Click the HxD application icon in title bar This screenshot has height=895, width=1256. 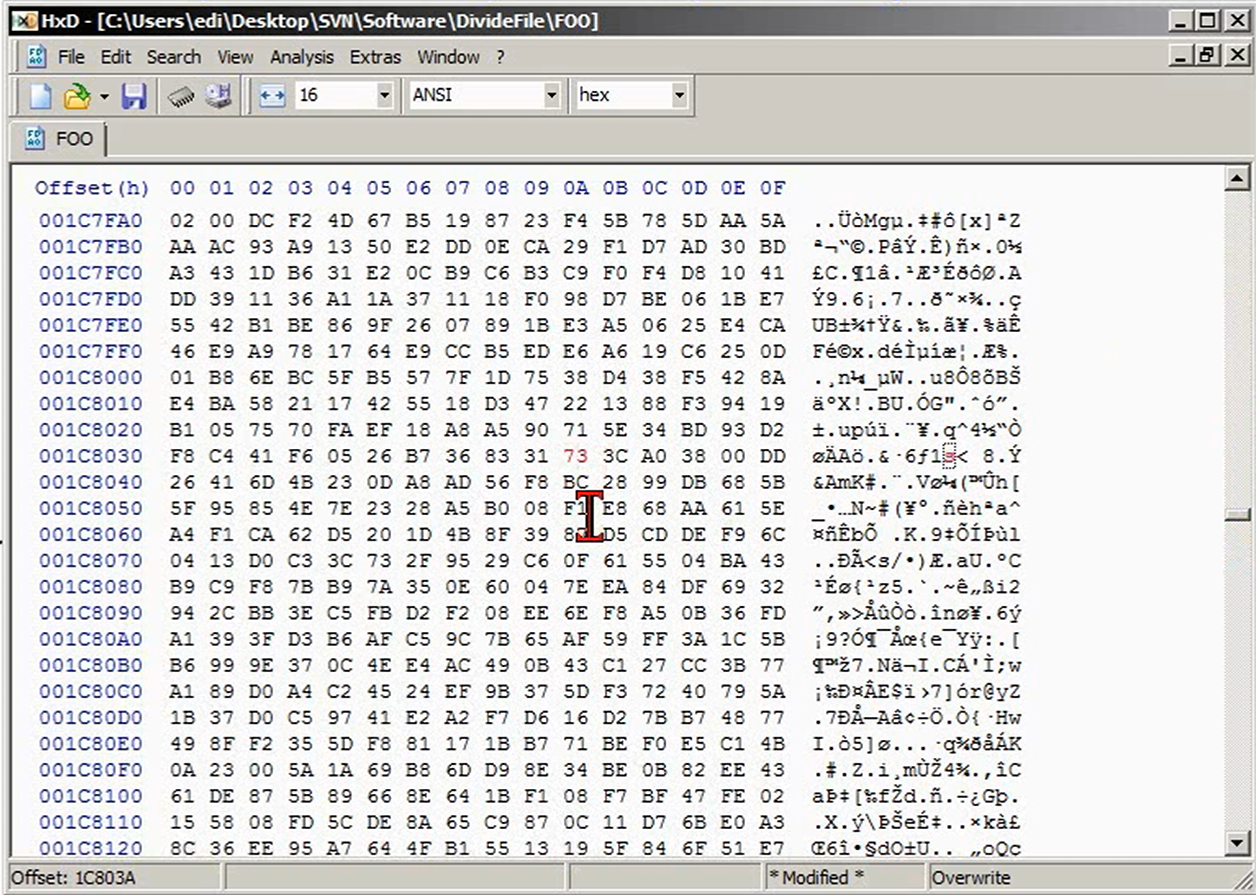tap(25, 20)
